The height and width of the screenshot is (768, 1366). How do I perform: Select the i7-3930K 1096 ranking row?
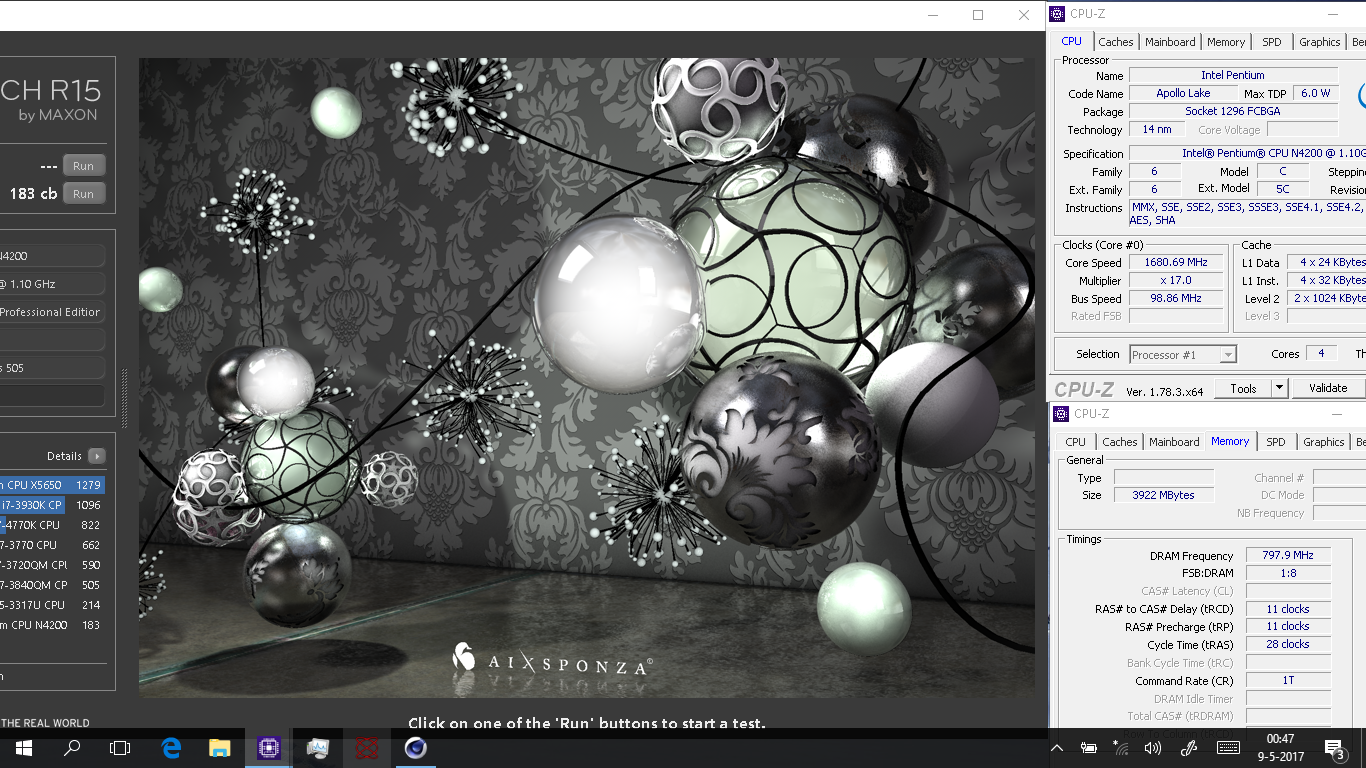coord(52,505)
